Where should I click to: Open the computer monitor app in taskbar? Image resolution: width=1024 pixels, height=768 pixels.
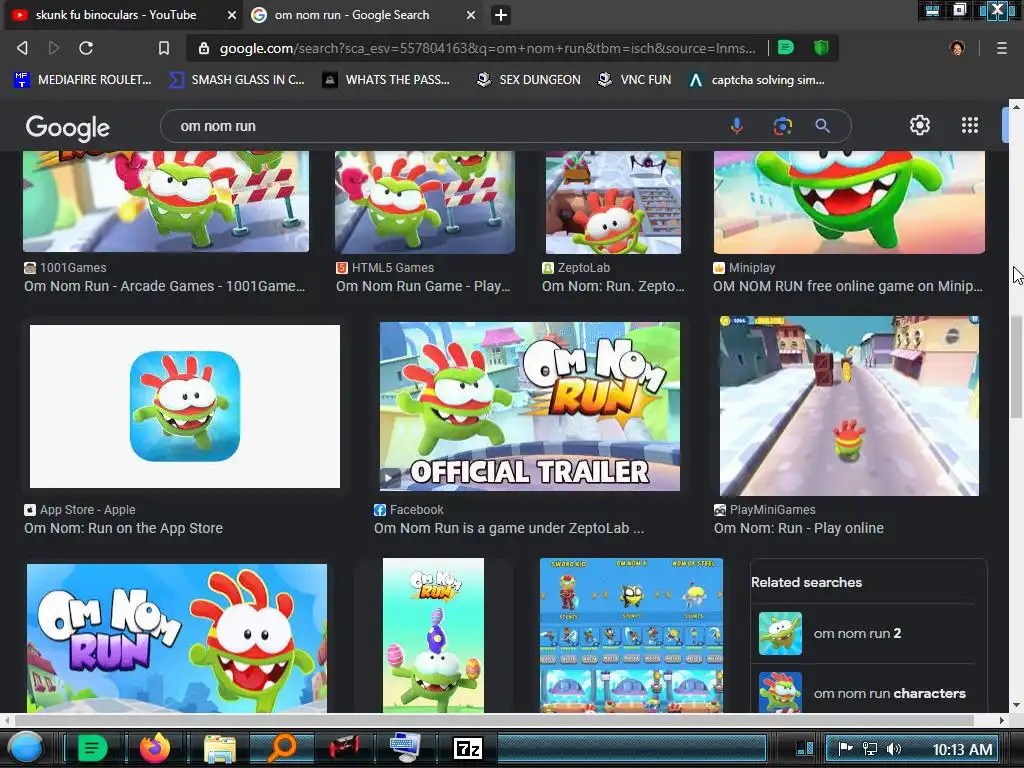coord(406,748)
